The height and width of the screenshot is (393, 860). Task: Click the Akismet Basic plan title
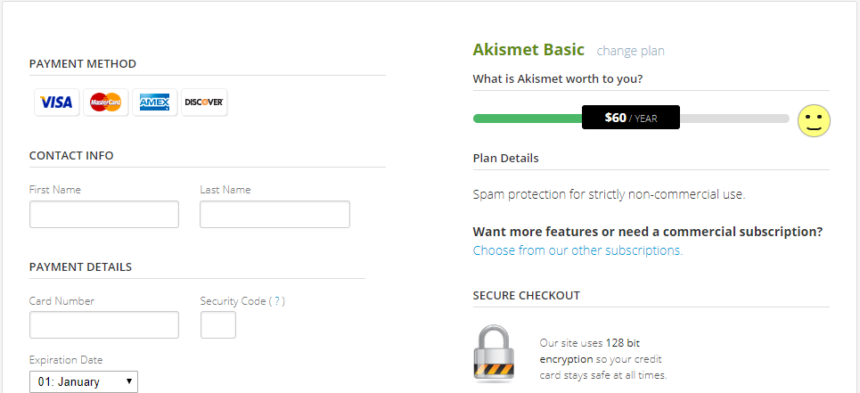pos(529,50)
